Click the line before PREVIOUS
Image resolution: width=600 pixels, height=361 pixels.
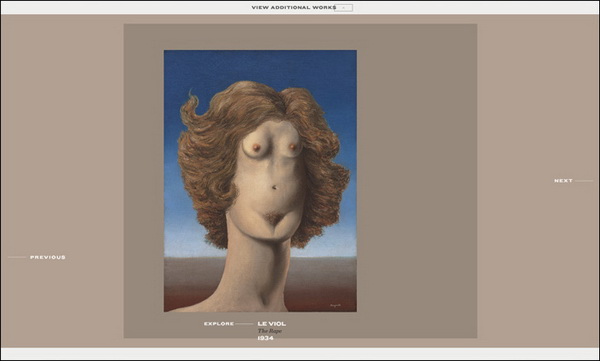[x=17, y=257]
